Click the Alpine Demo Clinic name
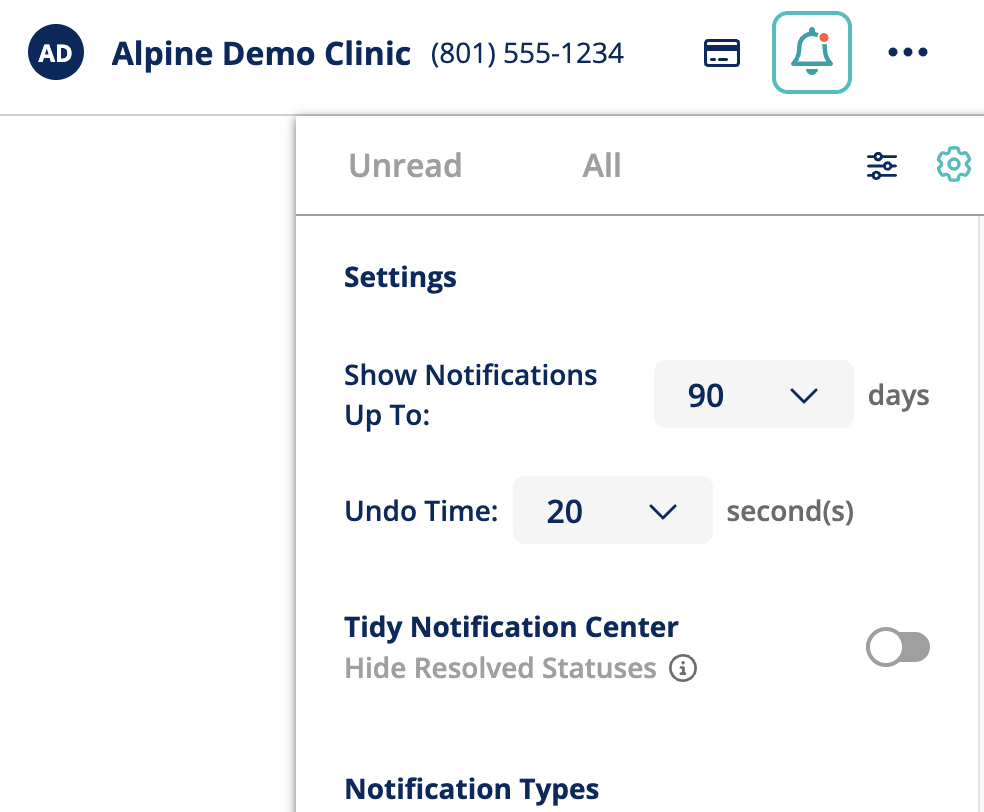This screenshot has height=812, width=984. [x=261, y=54]
